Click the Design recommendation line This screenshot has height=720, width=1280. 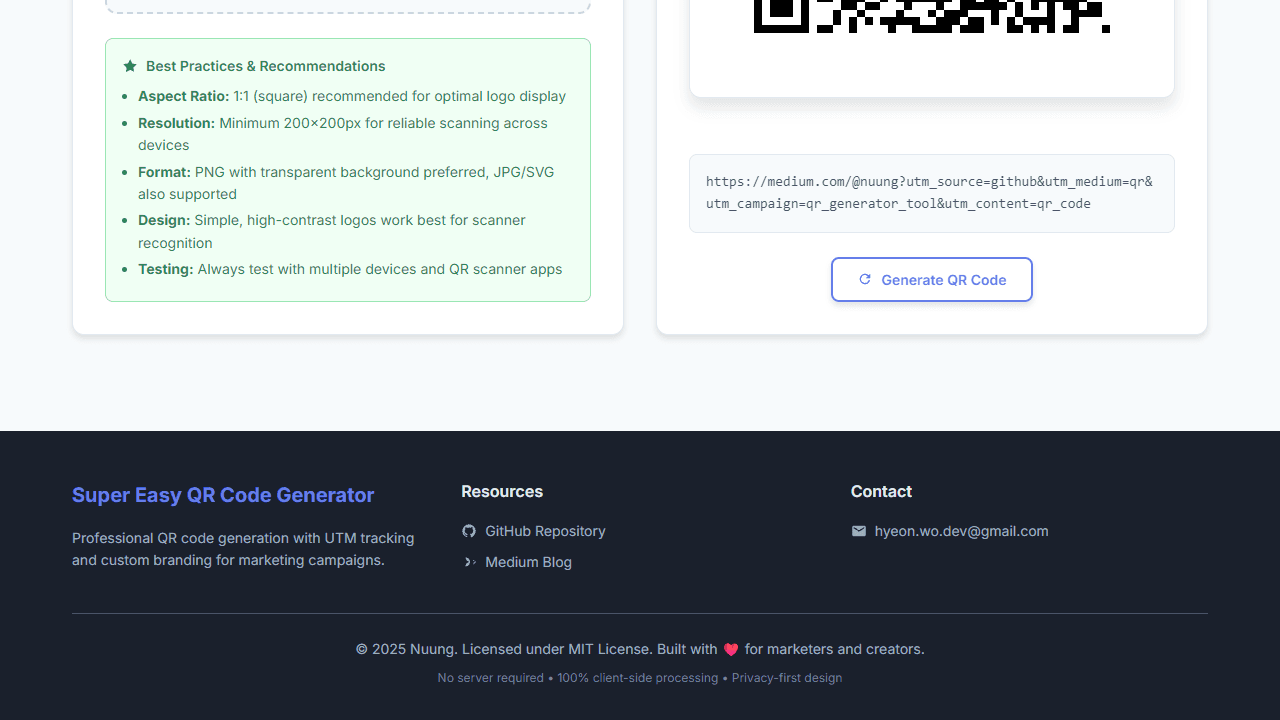[x=332, y=231]
